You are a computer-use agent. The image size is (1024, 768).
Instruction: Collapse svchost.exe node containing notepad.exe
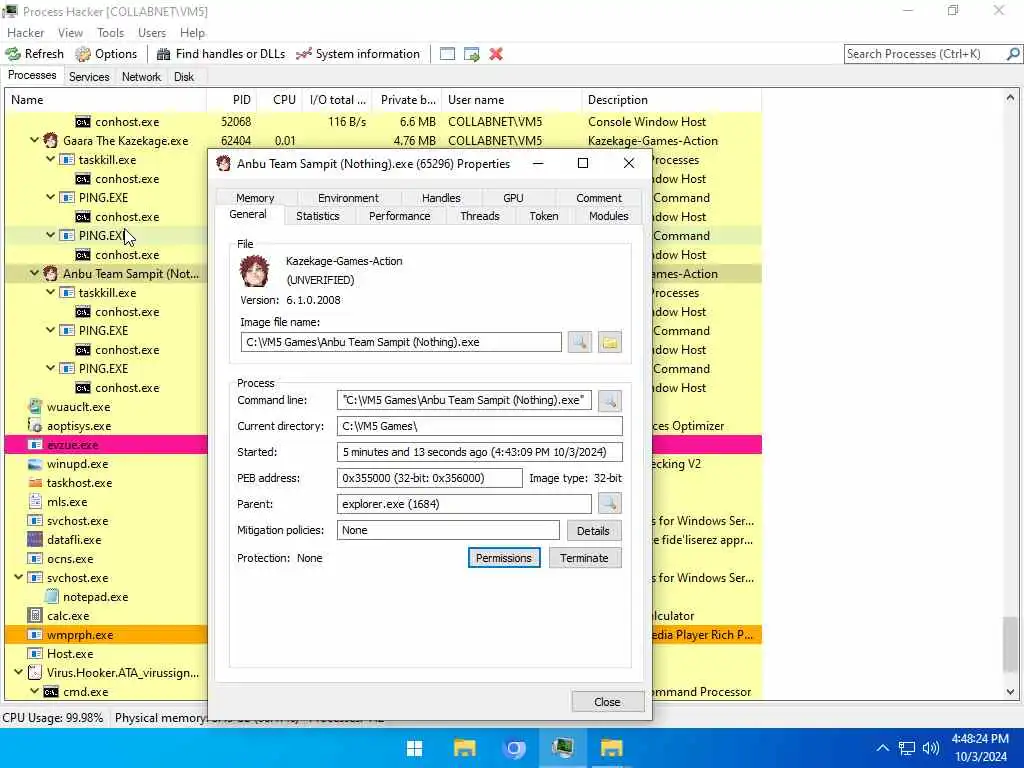19,577
